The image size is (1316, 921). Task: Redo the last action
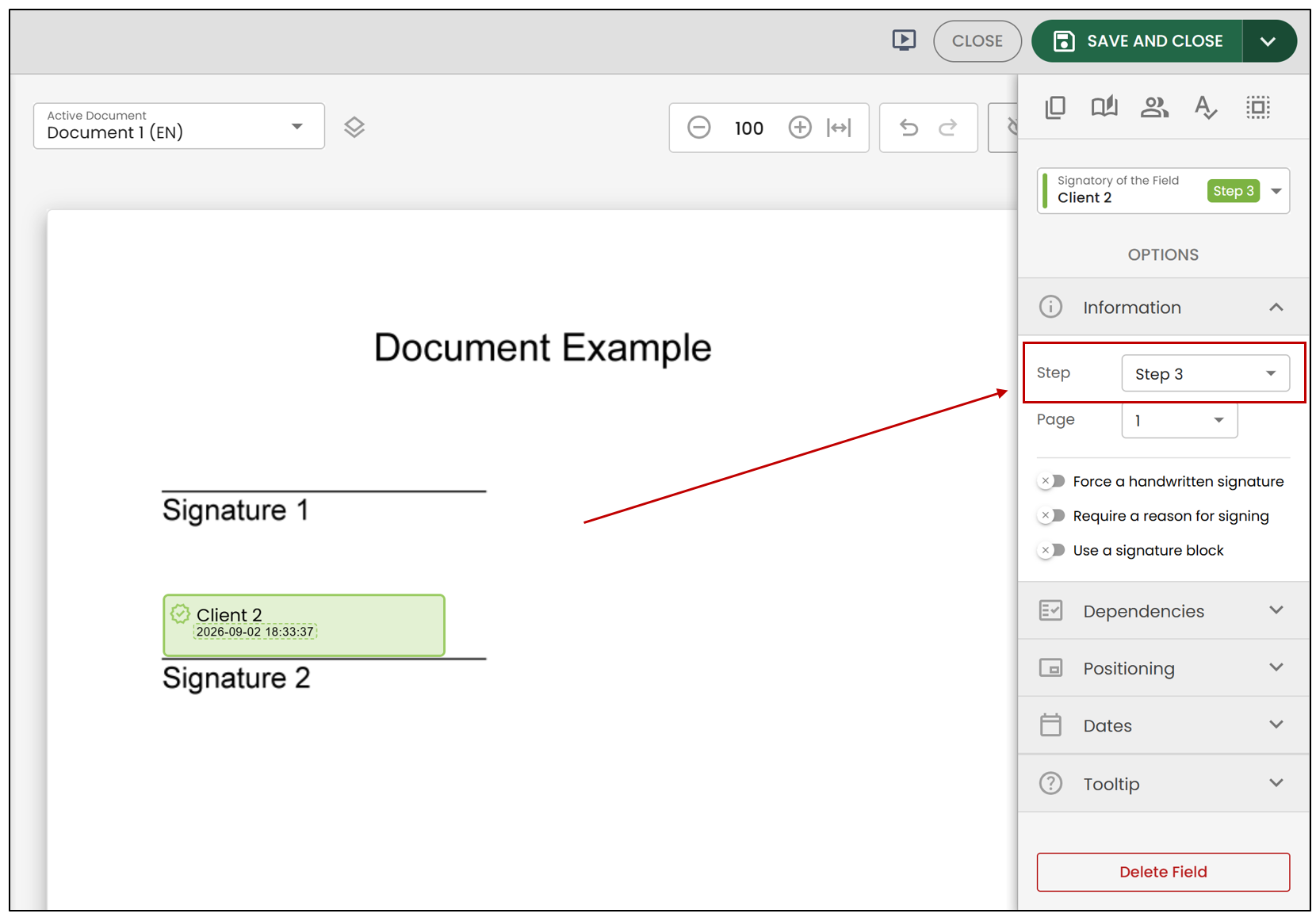coord(947,127)
